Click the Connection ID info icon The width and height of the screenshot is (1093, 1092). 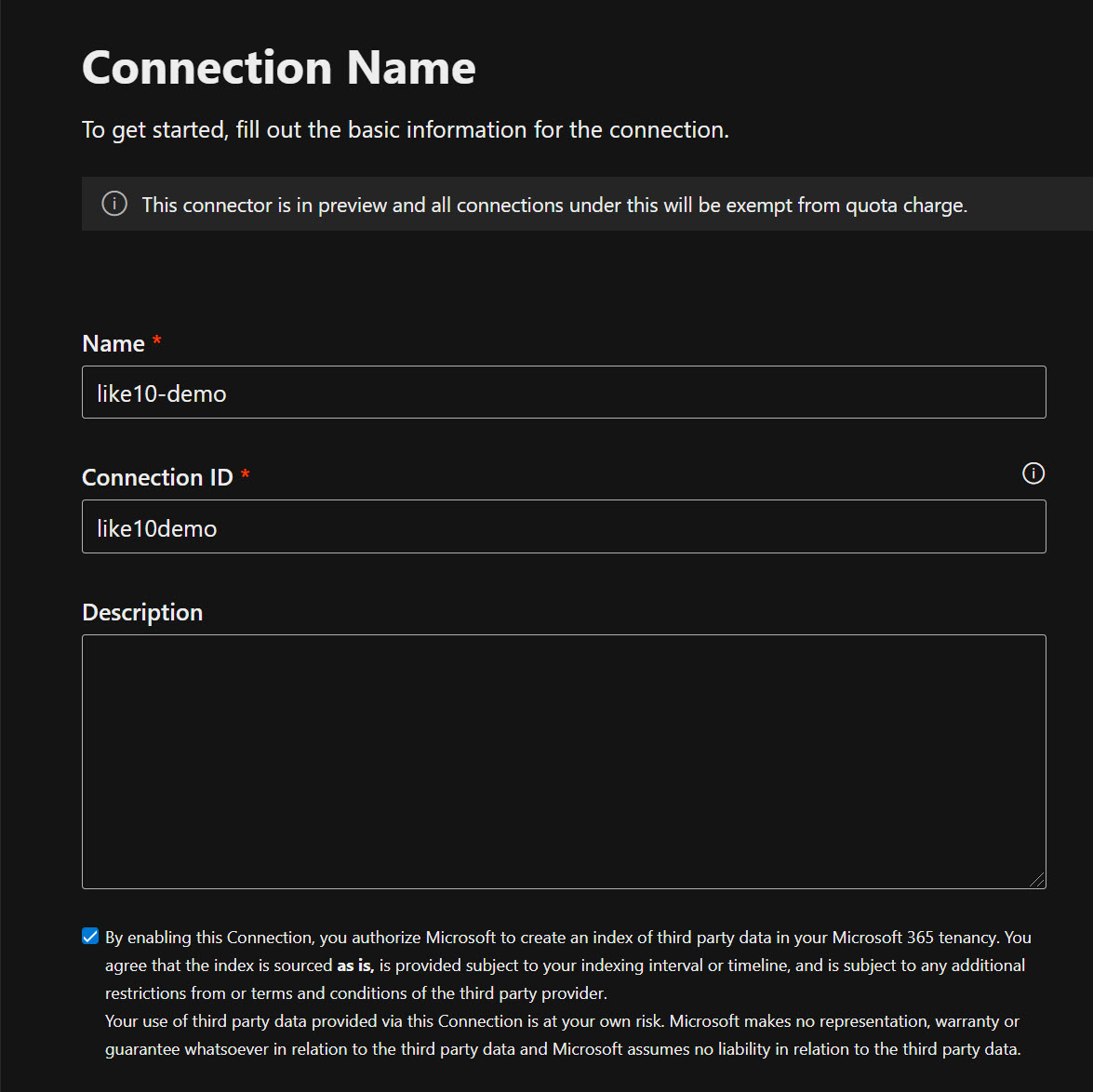(1033, 473)
